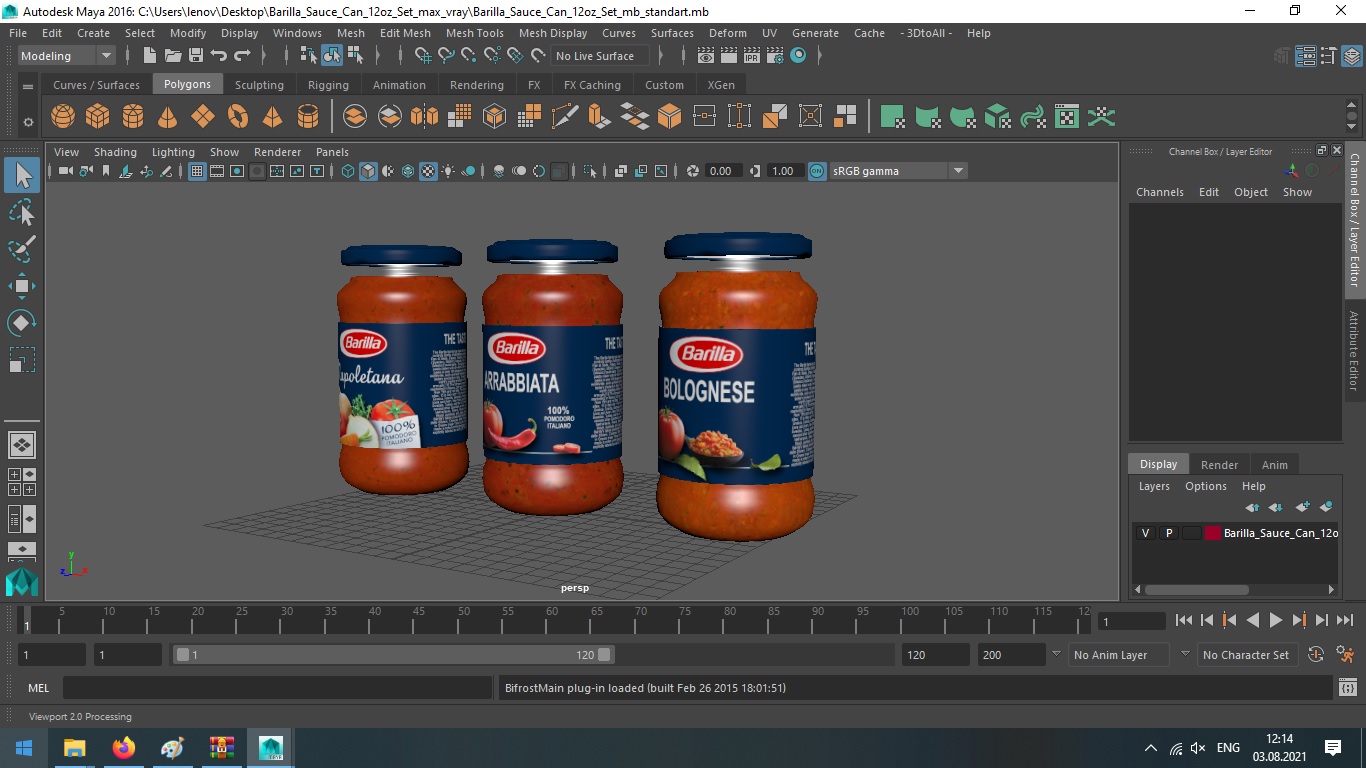Click the Save Scene icon
This screenshot has width=1366, height=768.
tap(196, 56)
